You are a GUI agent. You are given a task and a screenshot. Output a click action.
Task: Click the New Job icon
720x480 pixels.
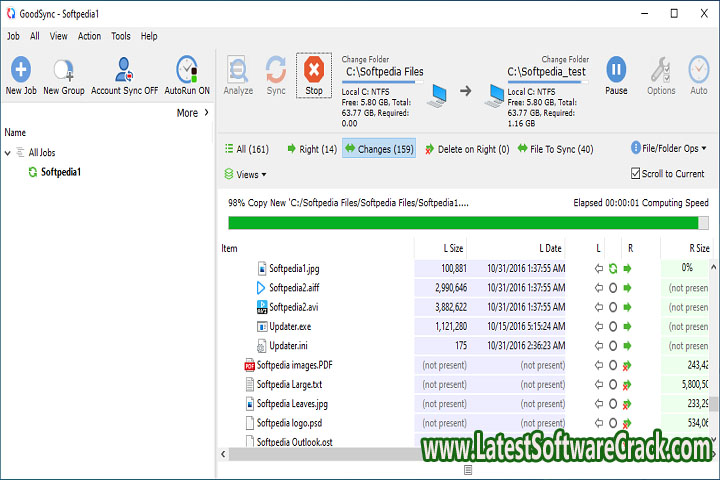click(x=21, y=70)
